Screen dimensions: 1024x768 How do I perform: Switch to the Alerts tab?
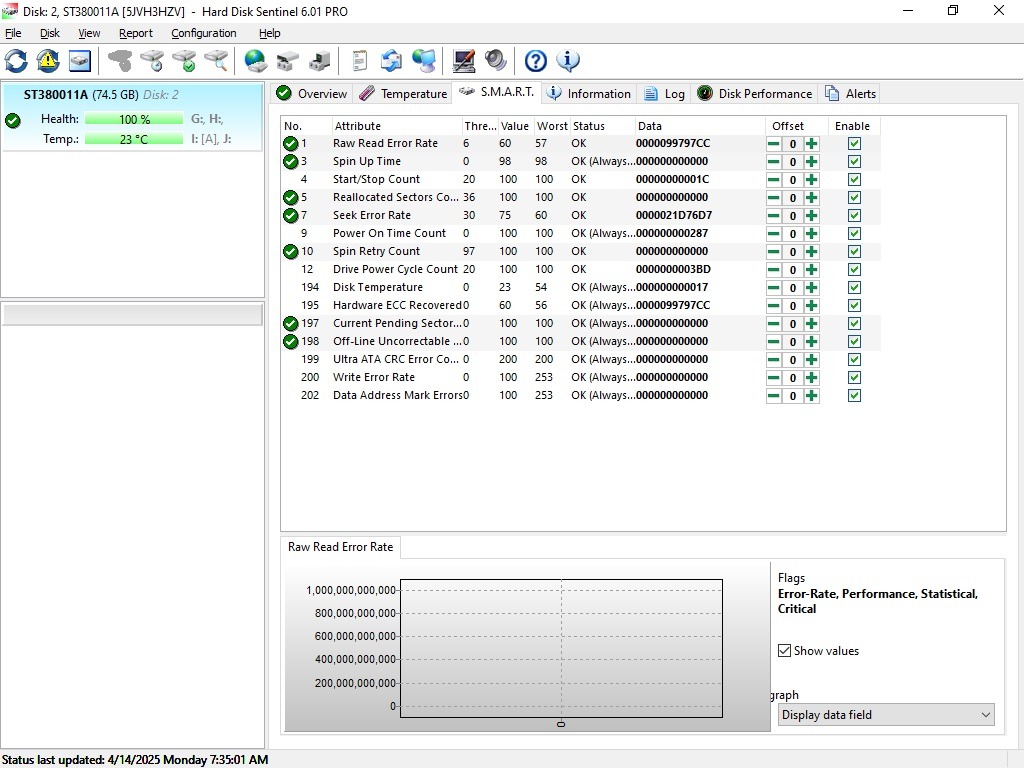point(851,93)
